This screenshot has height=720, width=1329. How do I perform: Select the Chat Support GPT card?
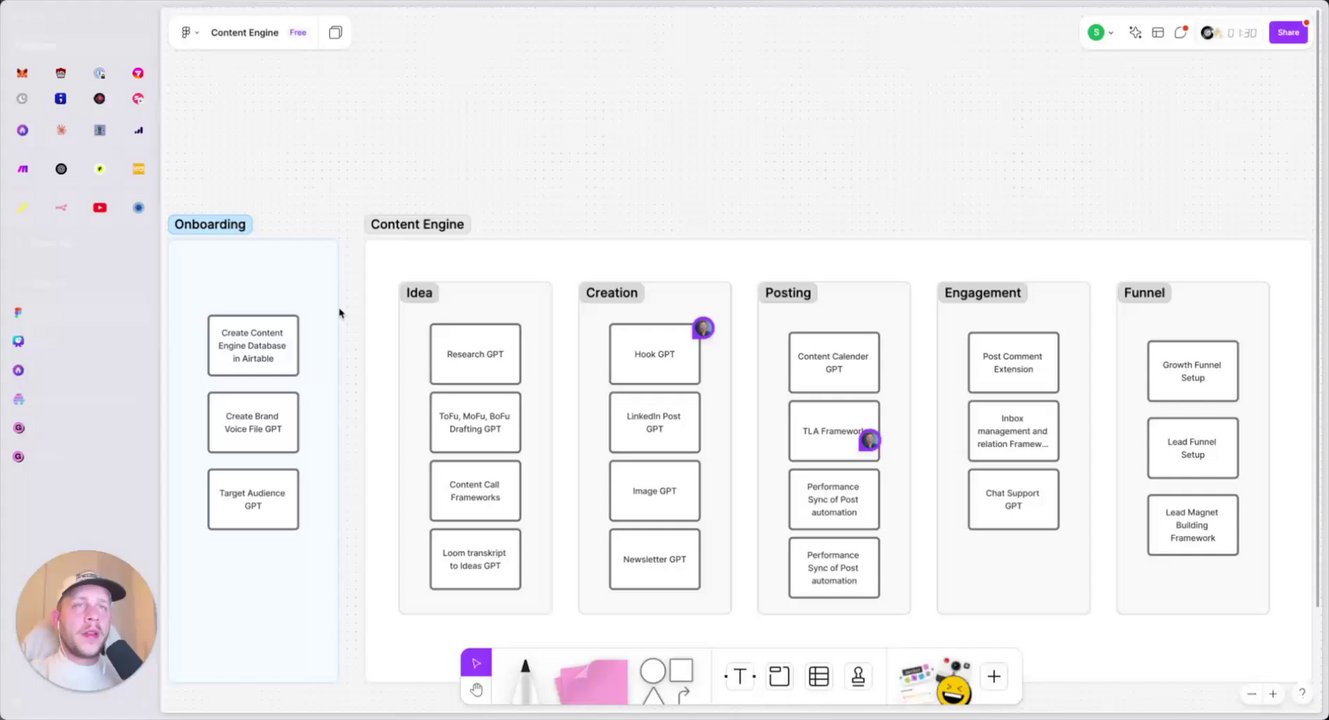click(x=1013, y=499)
